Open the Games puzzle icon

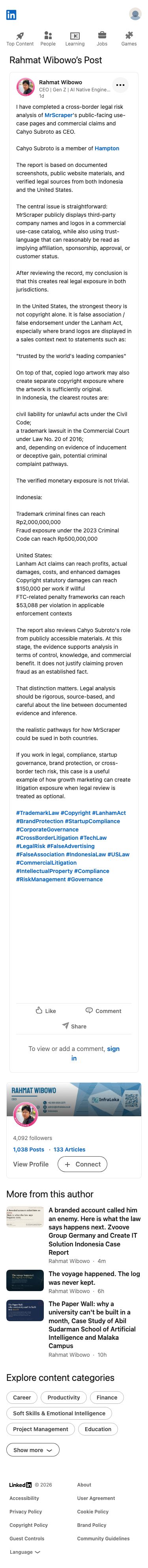129,35
